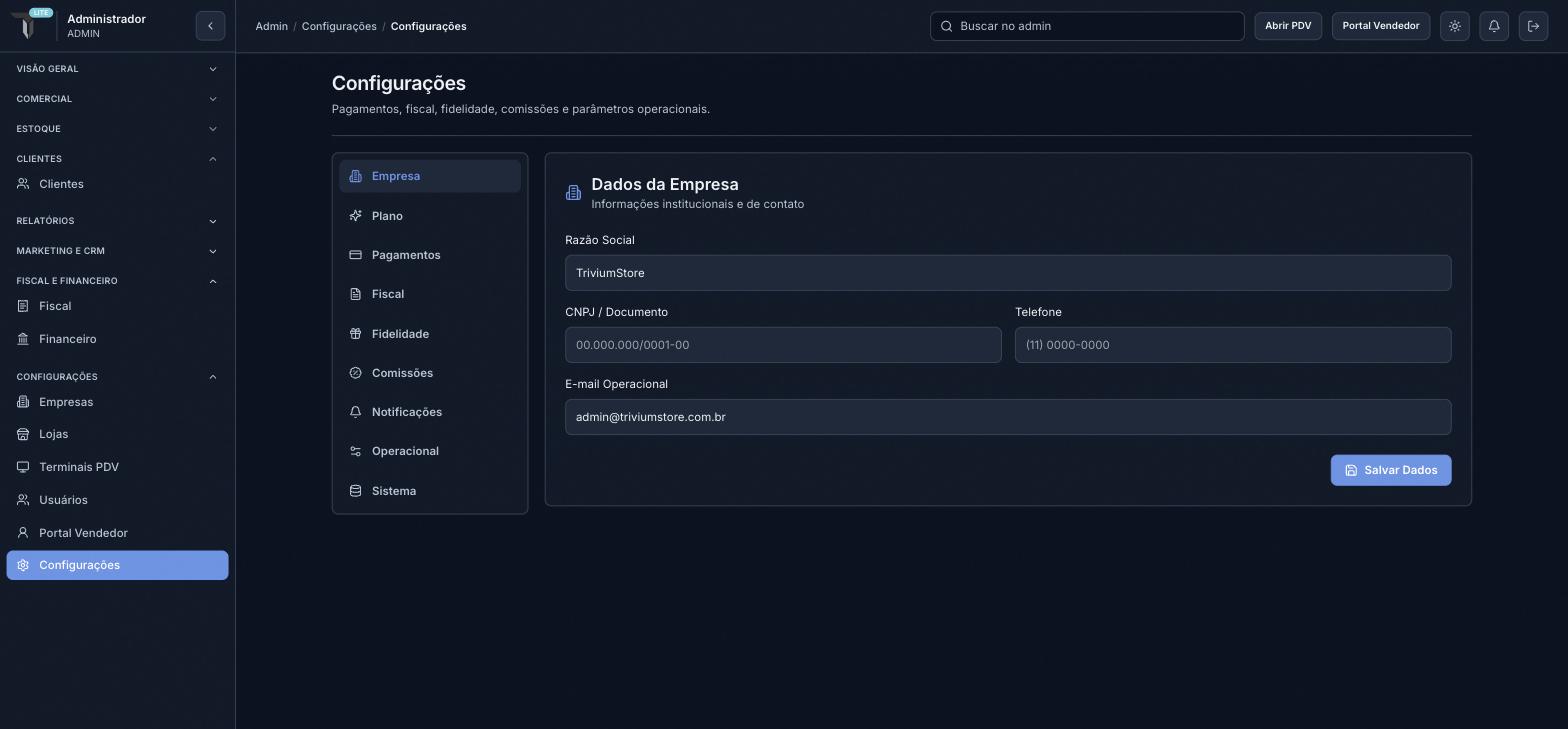Collapse the Fiscal e Financeiro section

[x=117, y=281]
